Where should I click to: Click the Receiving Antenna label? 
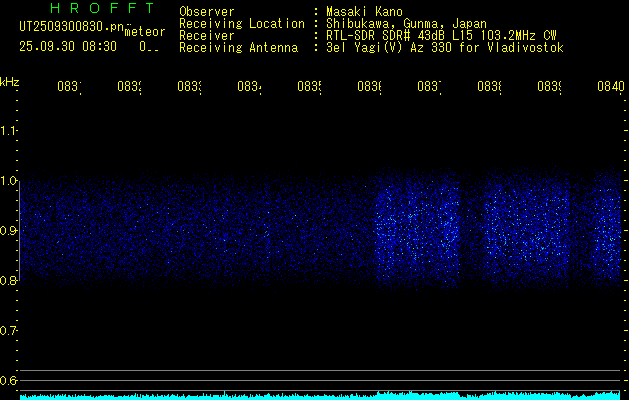[x=239, y=48]
